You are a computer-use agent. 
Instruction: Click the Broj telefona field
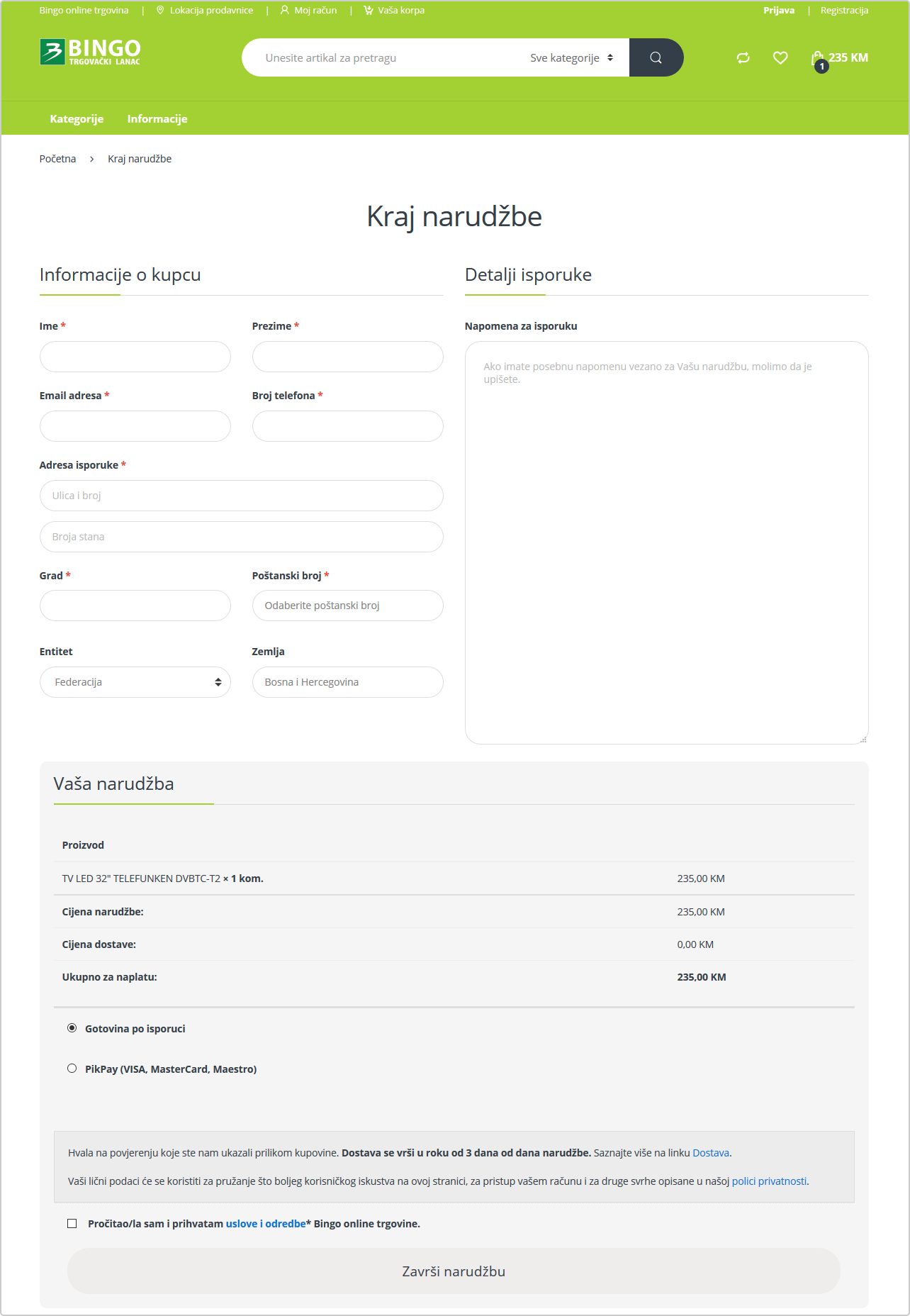click(x=348, y=426)
